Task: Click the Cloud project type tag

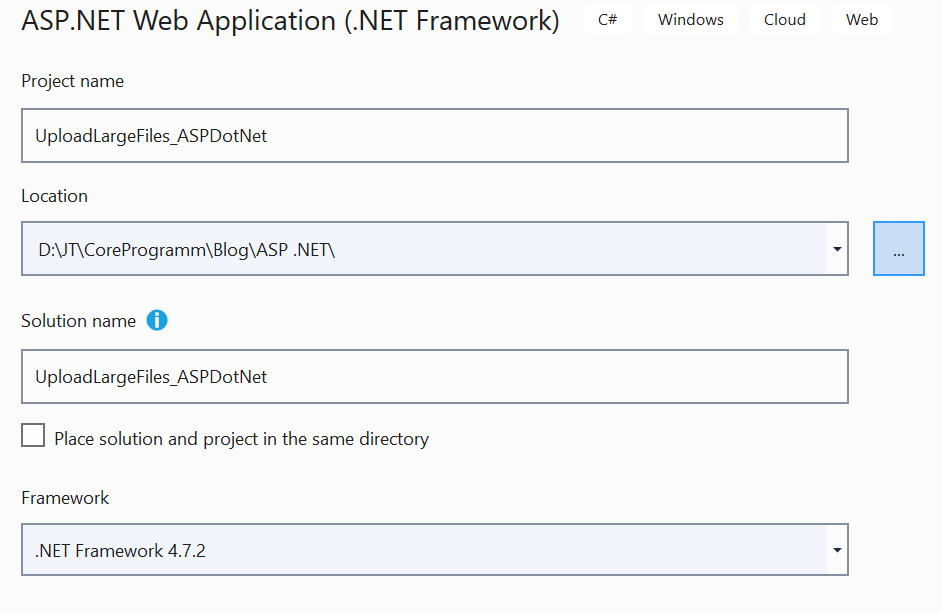Action: [x=785, y=20]
